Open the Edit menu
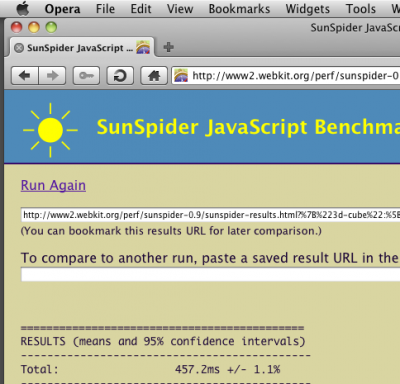Screen dimensions: 400x384 coord(141,9)
